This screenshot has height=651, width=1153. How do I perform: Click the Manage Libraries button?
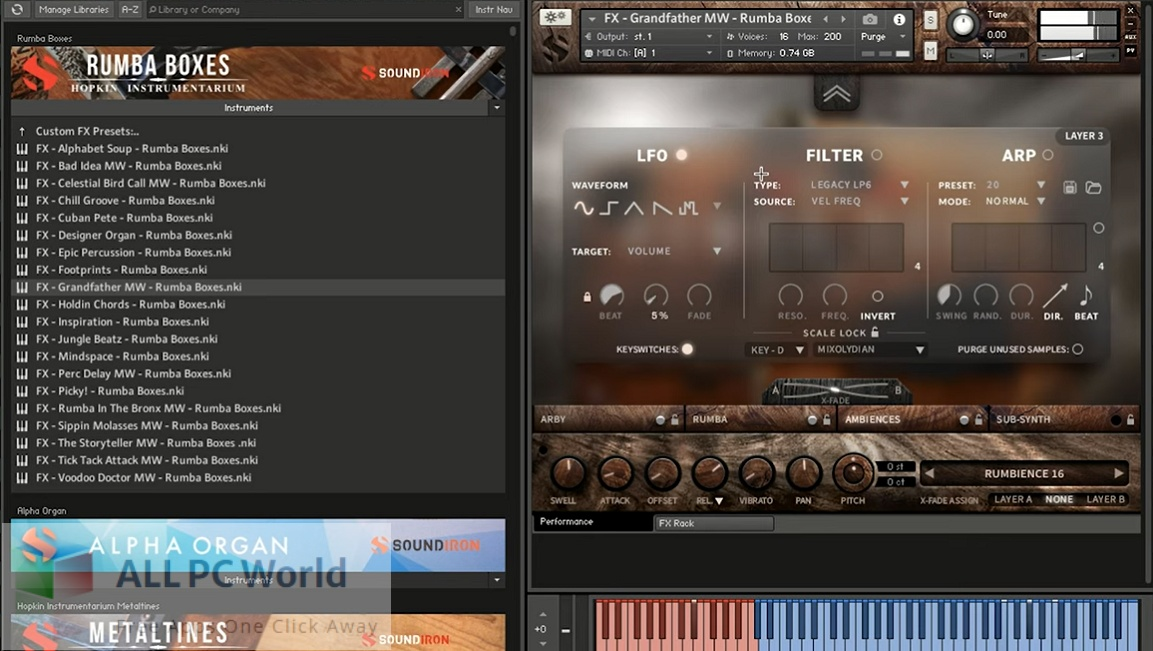pyautogui.click(x=74, y=10)
